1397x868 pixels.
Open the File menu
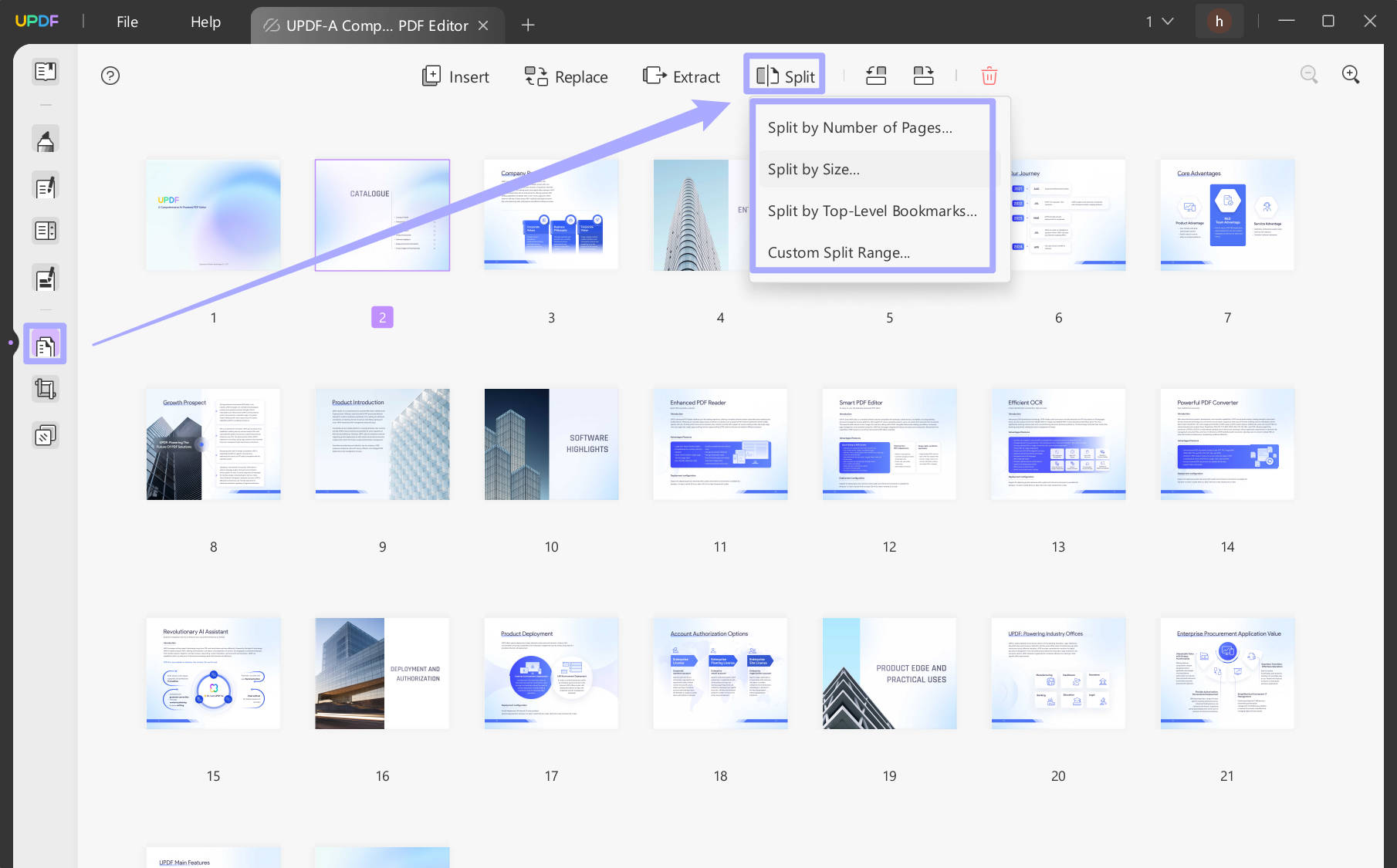[126, 22]
